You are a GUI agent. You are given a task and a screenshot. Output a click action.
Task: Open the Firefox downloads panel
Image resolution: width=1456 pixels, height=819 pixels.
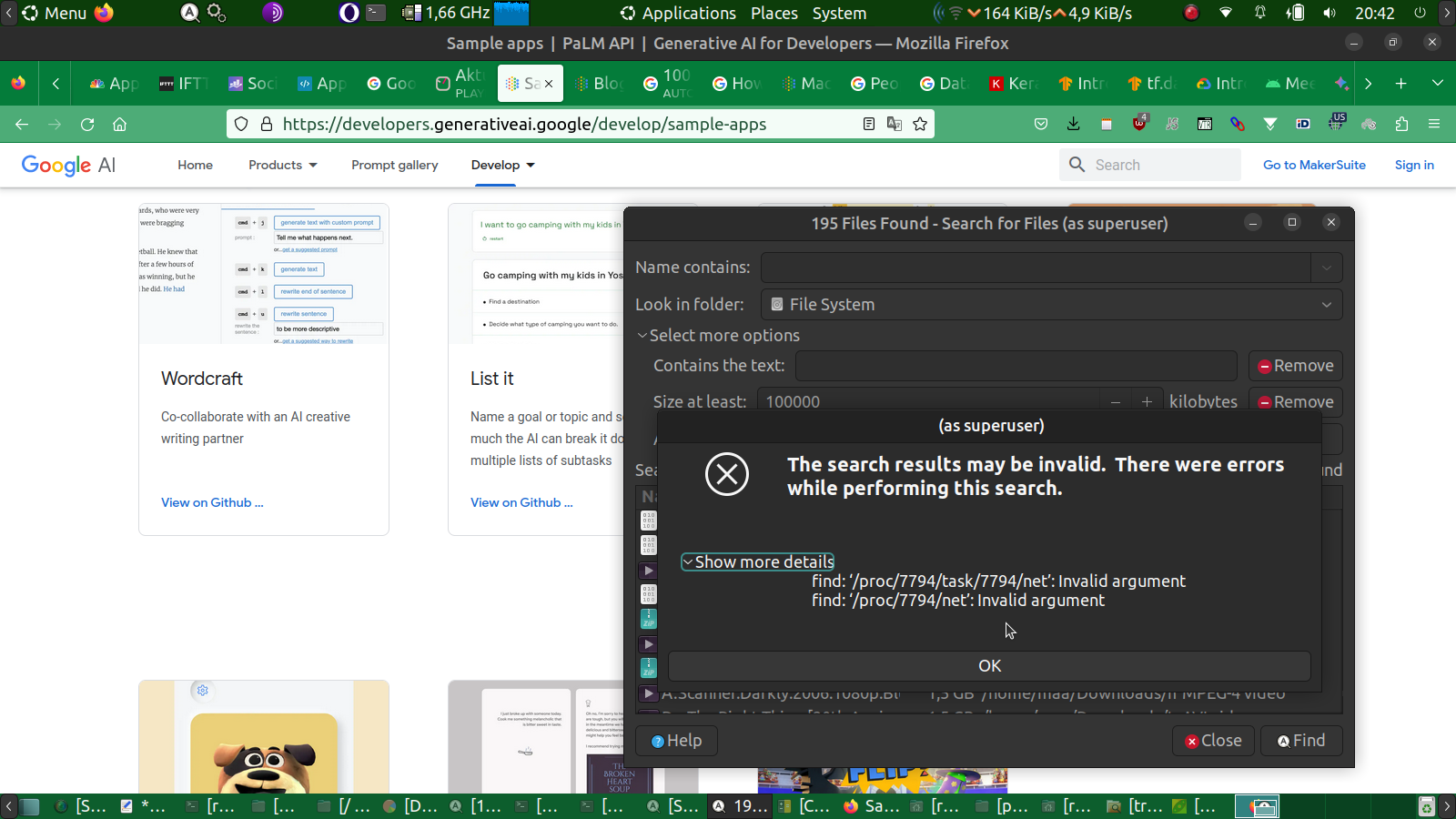pos(1074,124)
